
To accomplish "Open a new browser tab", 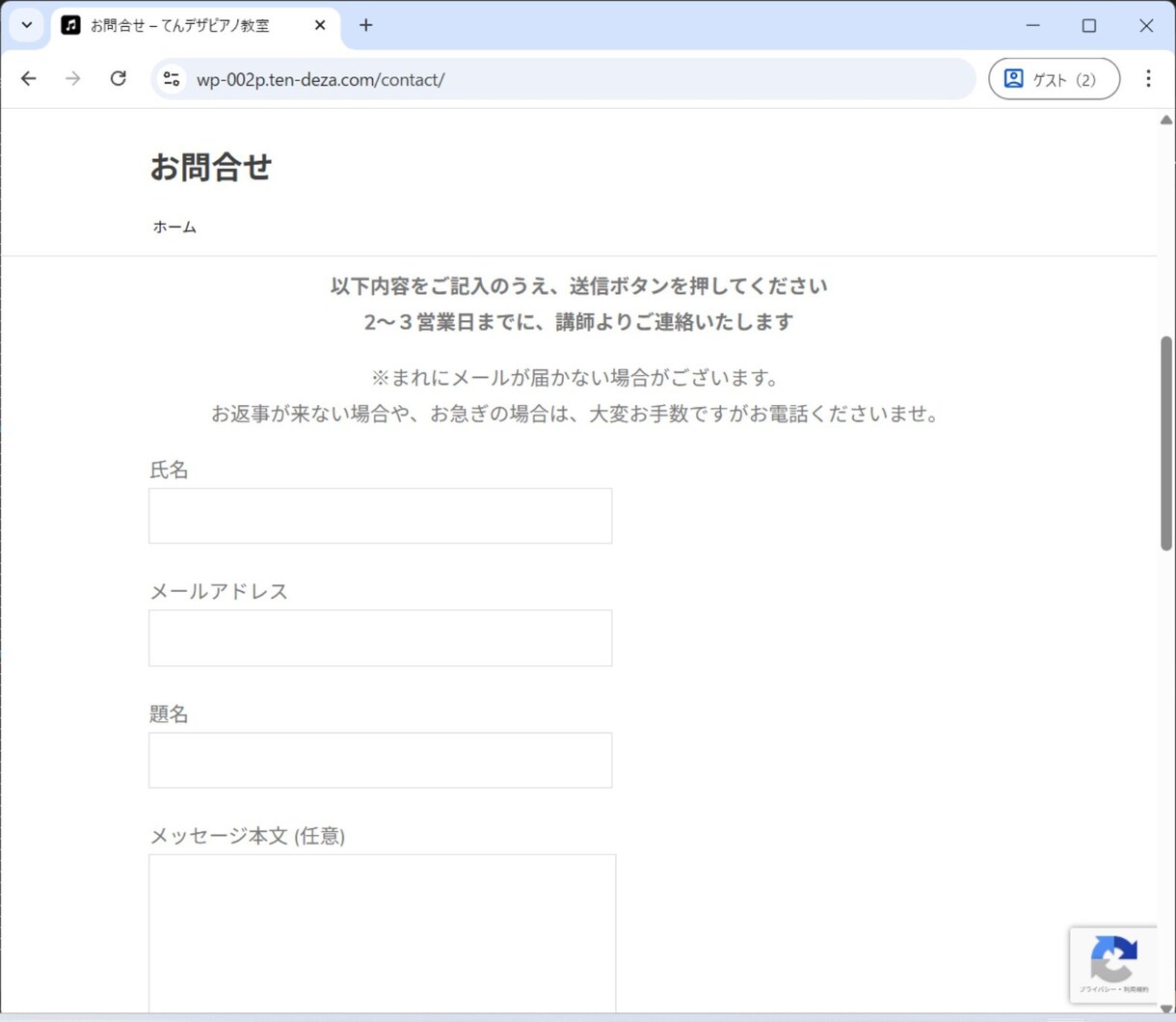I will [x=365, y=25].
